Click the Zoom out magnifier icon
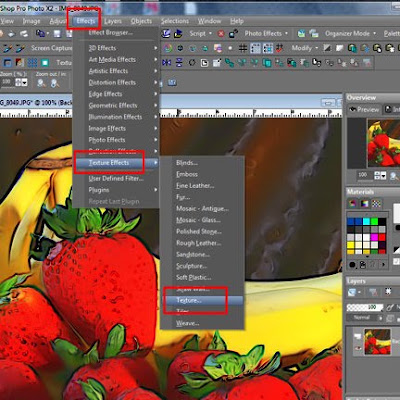The width and height of the screenshot is (400, 400). point(41,83)
